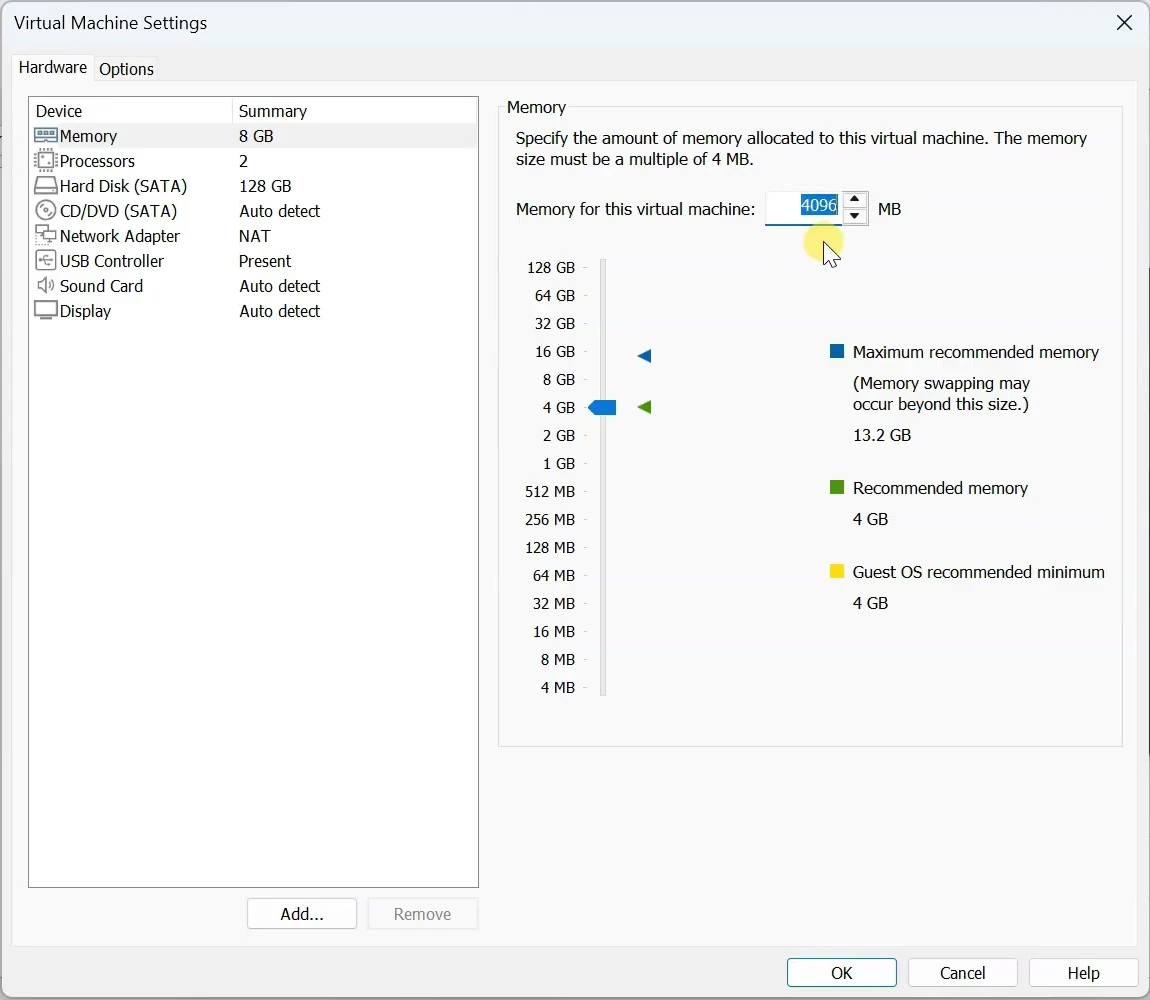Select the Sound Card row
Image resolution: width=1150 pixels, height=1000 pixels.
[x=253, y=285]
